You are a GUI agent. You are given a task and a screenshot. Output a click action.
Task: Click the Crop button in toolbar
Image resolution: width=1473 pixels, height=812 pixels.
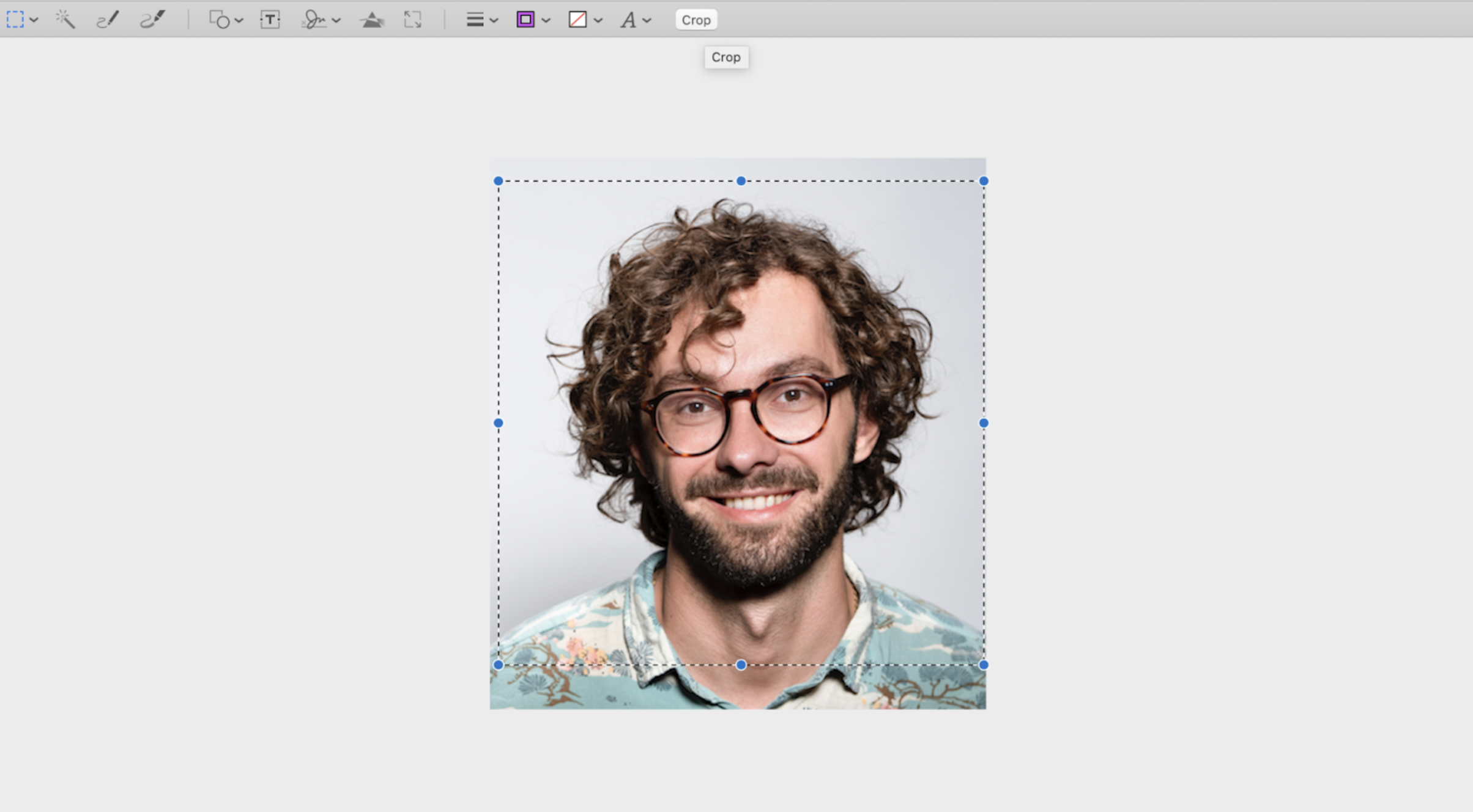coord(696,20)
